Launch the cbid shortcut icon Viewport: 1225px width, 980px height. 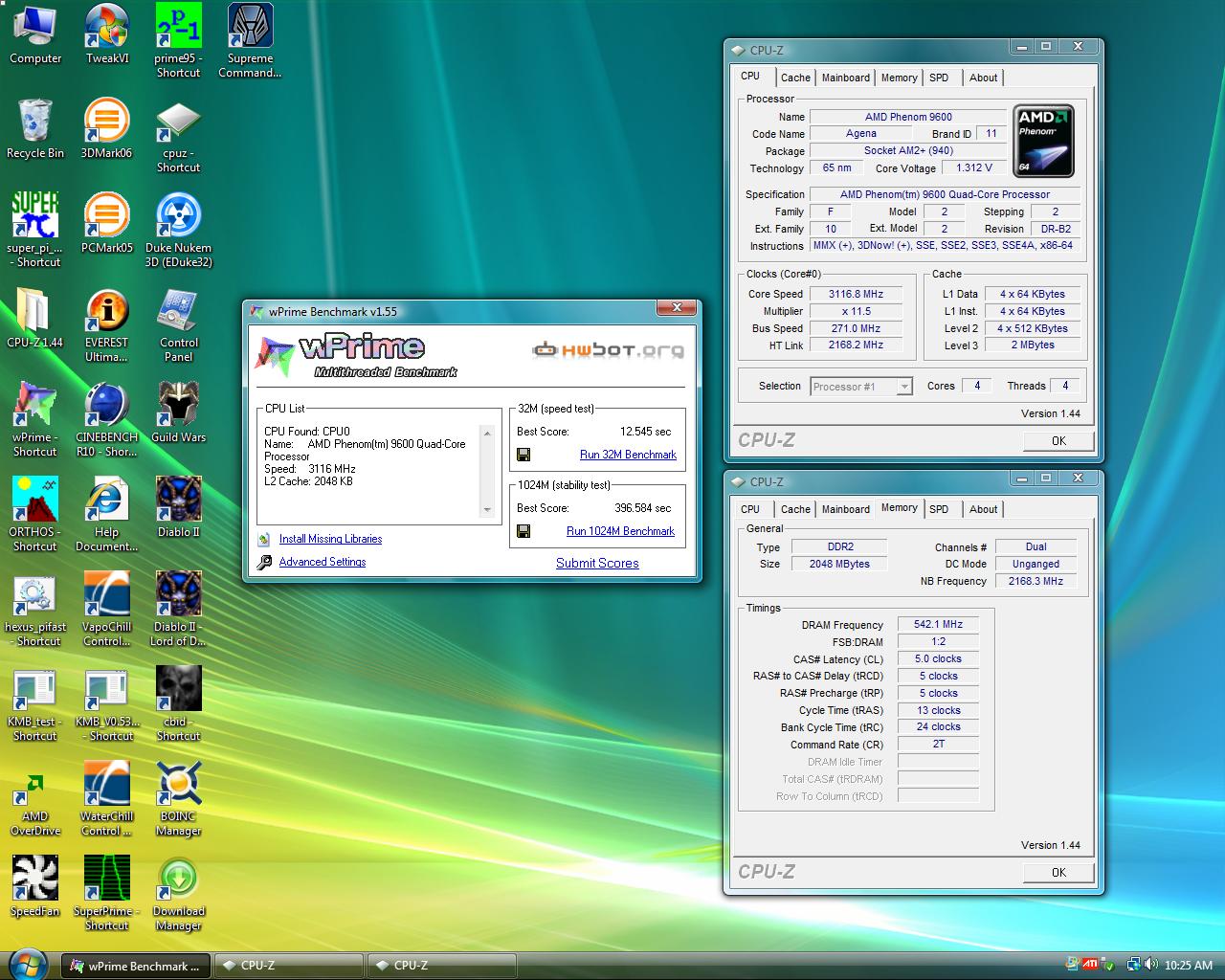point(179,703)
